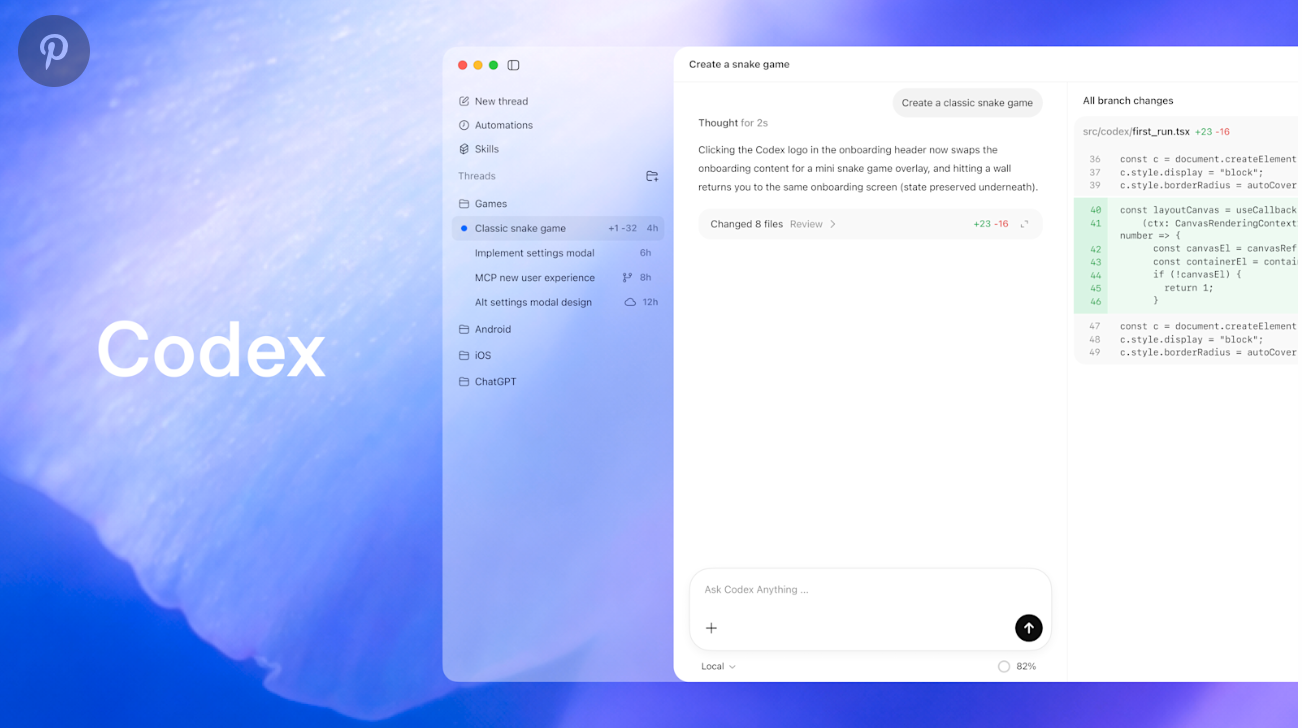Click the Skills cube icon
The width and height of the screenshot is (1302, 728).
click(463, 149)
